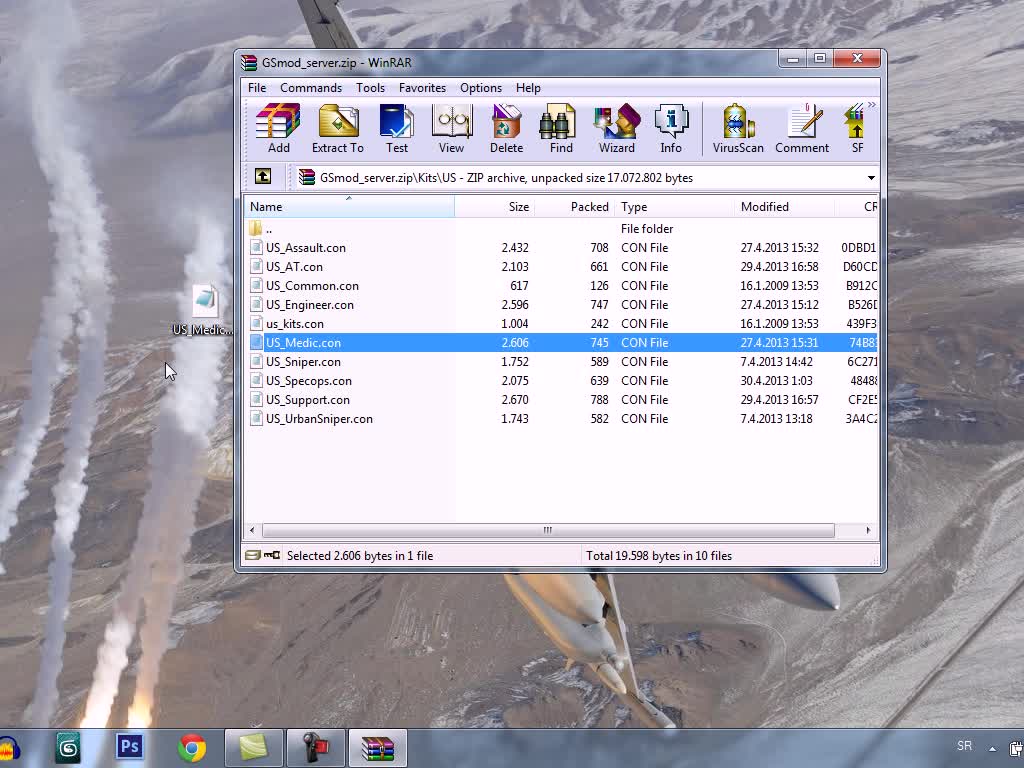This screenshot has height=768, width=1024.
Task: Select the US_Medic desktop file icon
Action: click(x=203, y=310)
